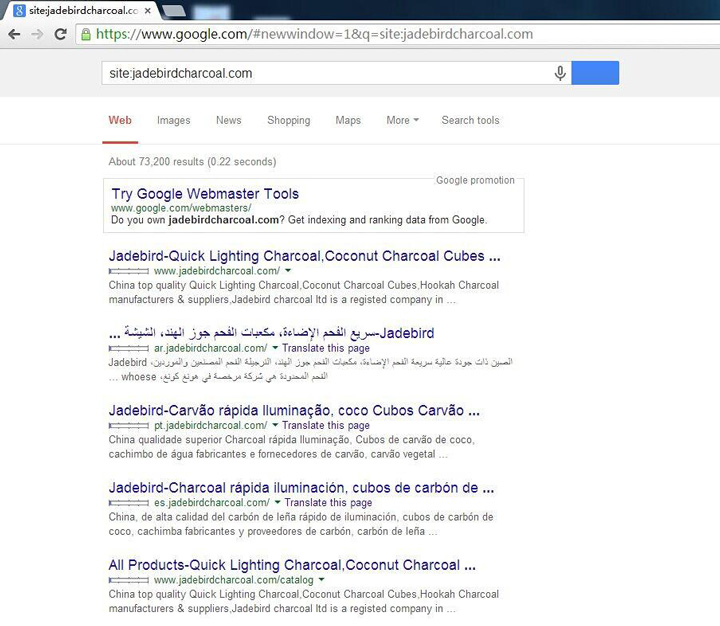Open the Maps search tab
The height and width of the screenshot is (626, 720).
click(x=348, y=120)
